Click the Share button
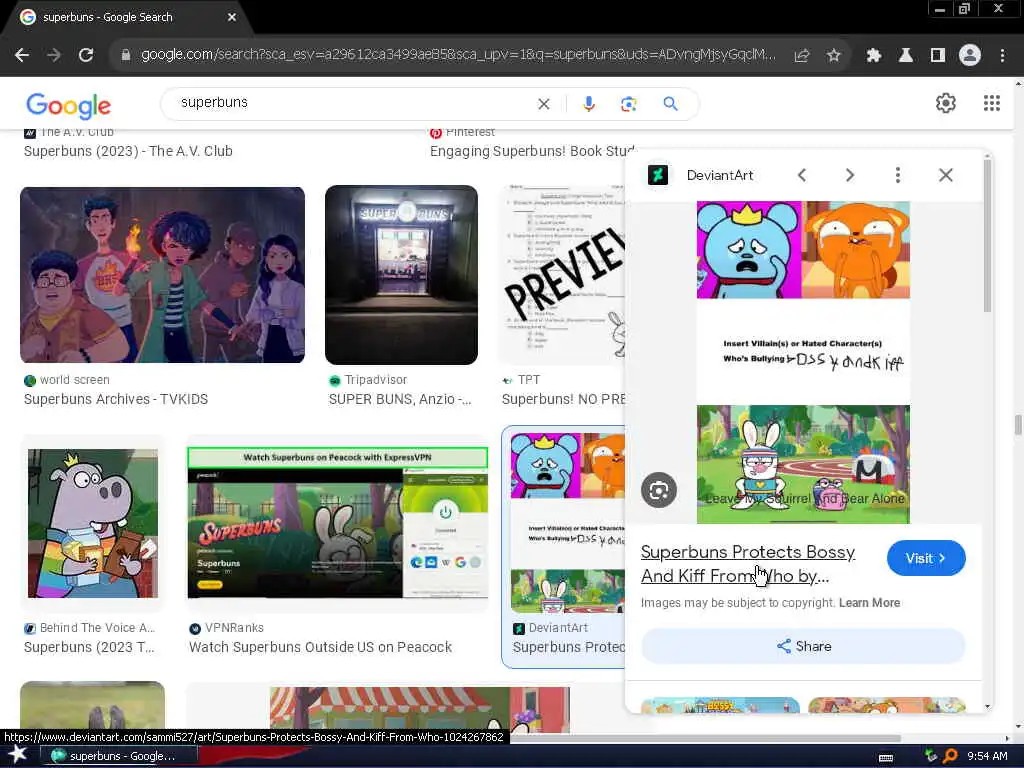The height and width of the screenshot is (768, 1024). (x=803, y=646)
